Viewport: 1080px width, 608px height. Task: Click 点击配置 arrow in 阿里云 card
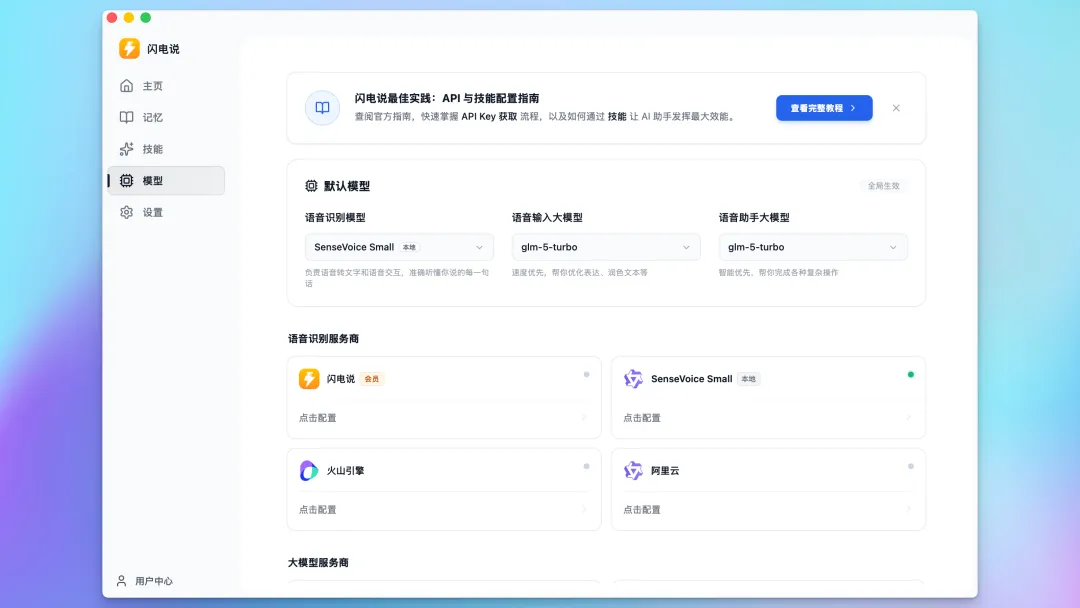908,509
